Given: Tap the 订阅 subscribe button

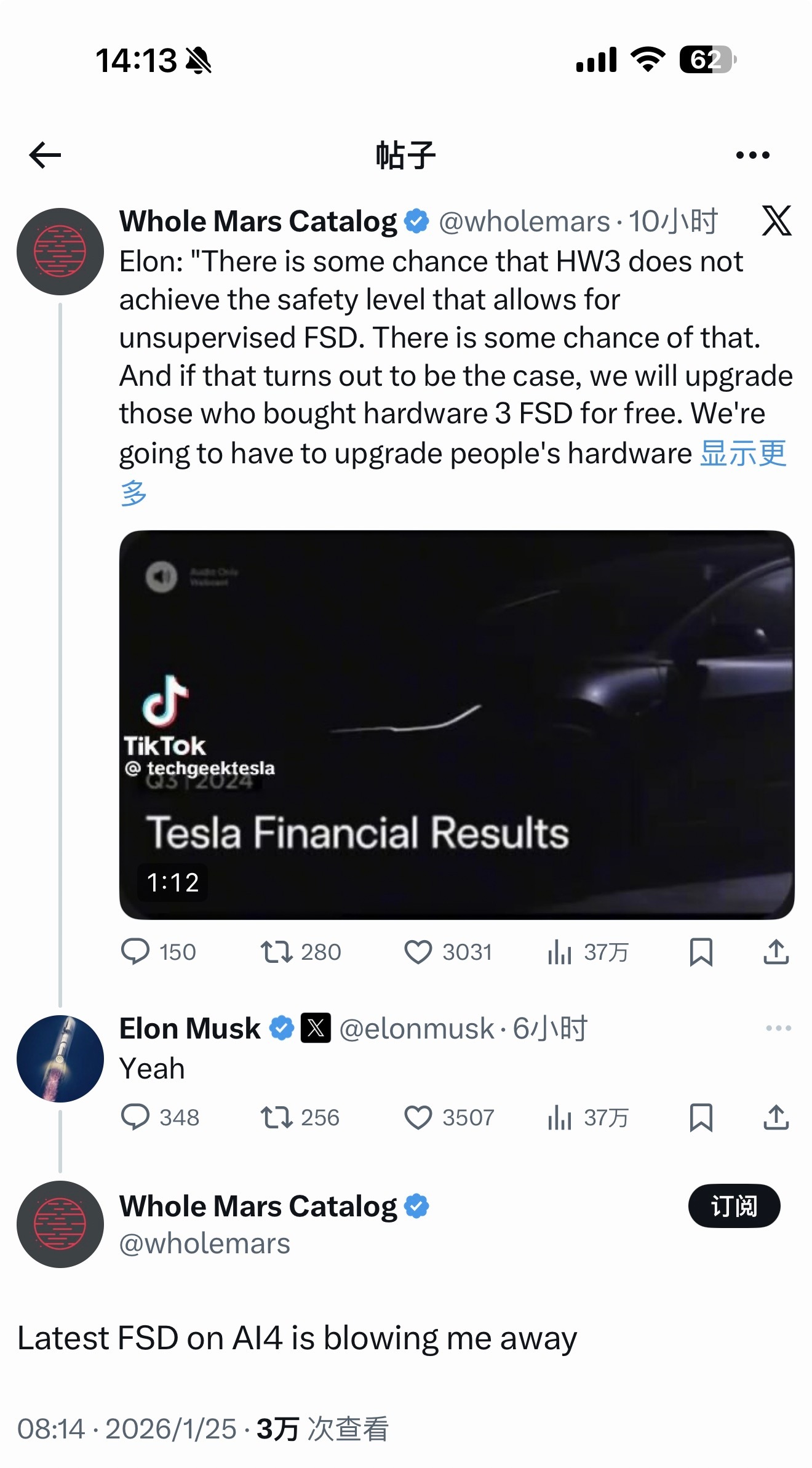Looking at the screenshot, I should 734,1206.
